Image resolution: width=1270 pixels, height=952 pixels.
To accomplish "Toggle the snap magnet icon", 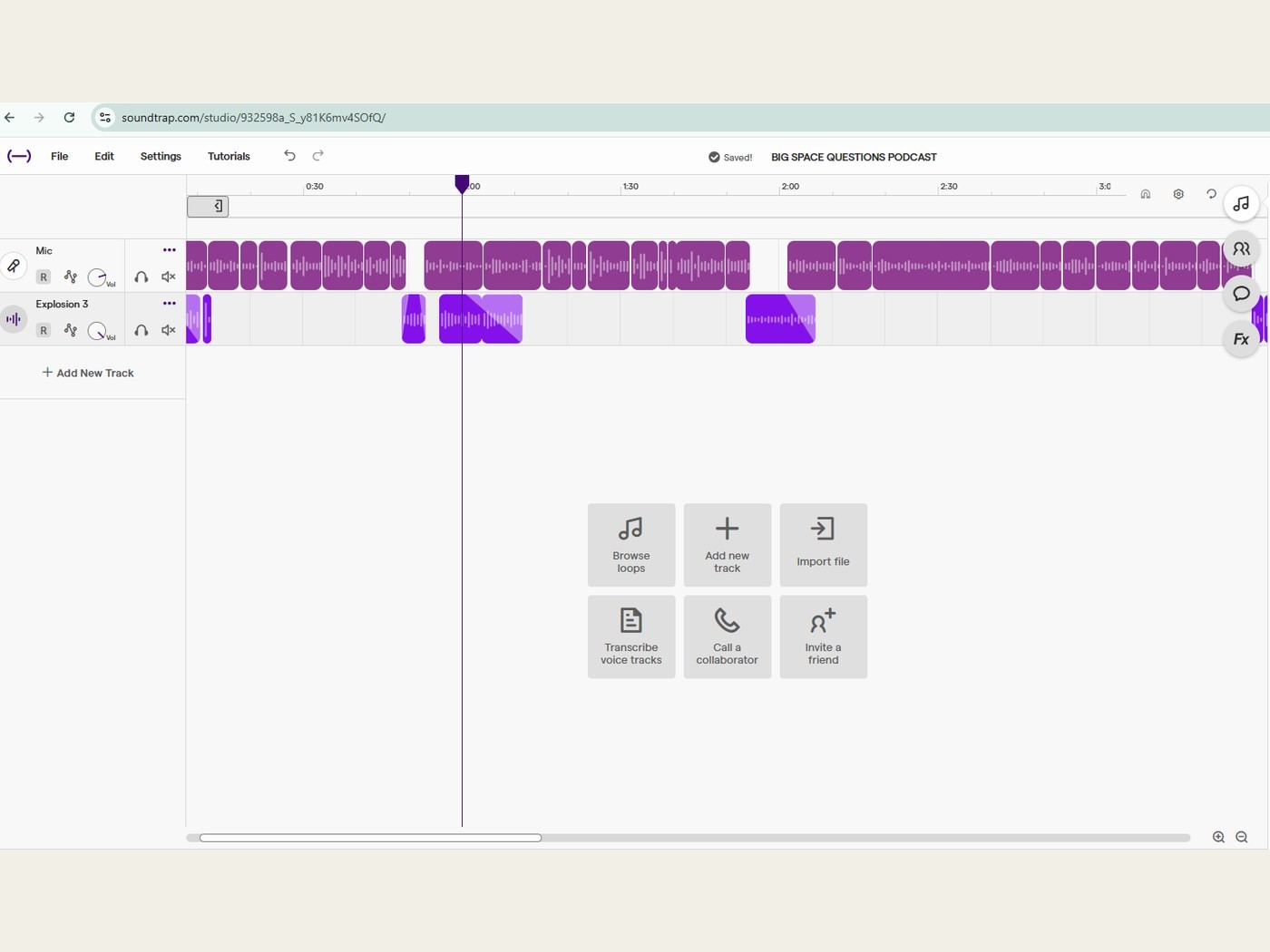I will pyautogui.click(x=1146, y=194).
